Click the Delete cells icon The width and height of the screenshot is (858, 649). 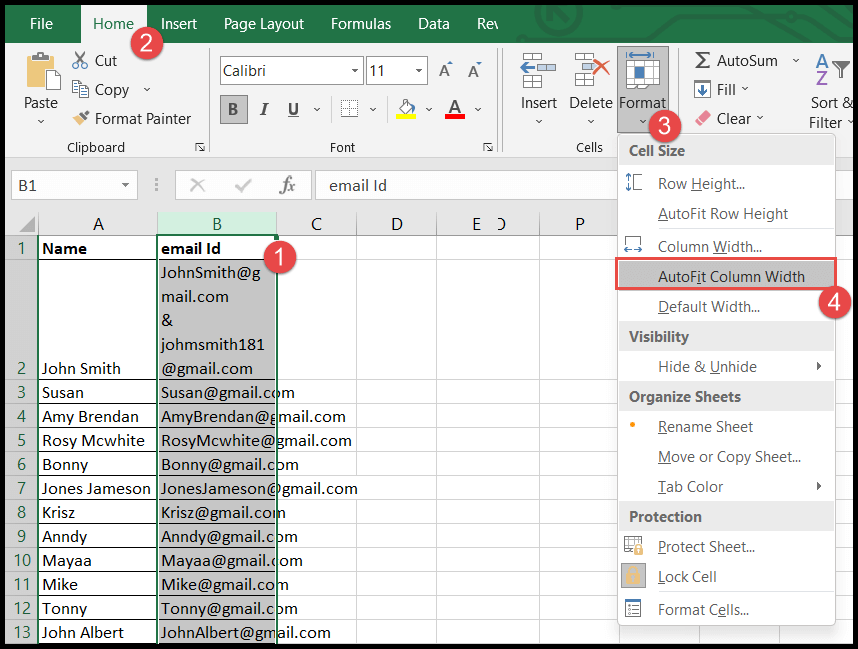click(x=592, y=70)
